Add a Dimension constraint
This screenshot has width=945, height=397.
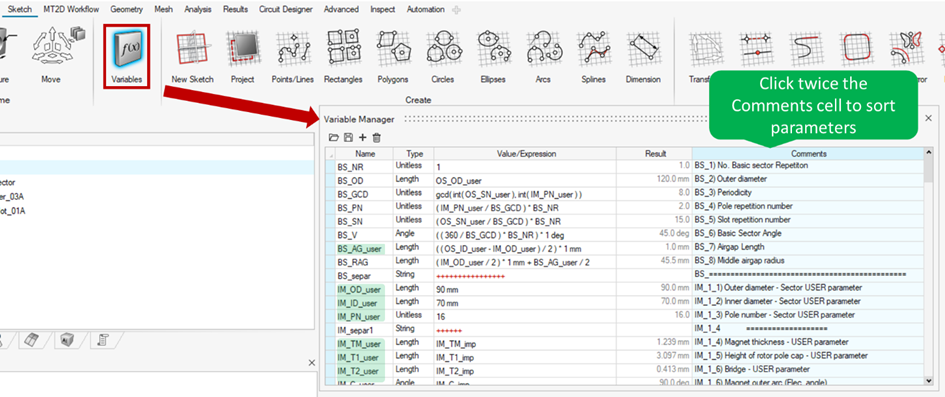(643, 57)
